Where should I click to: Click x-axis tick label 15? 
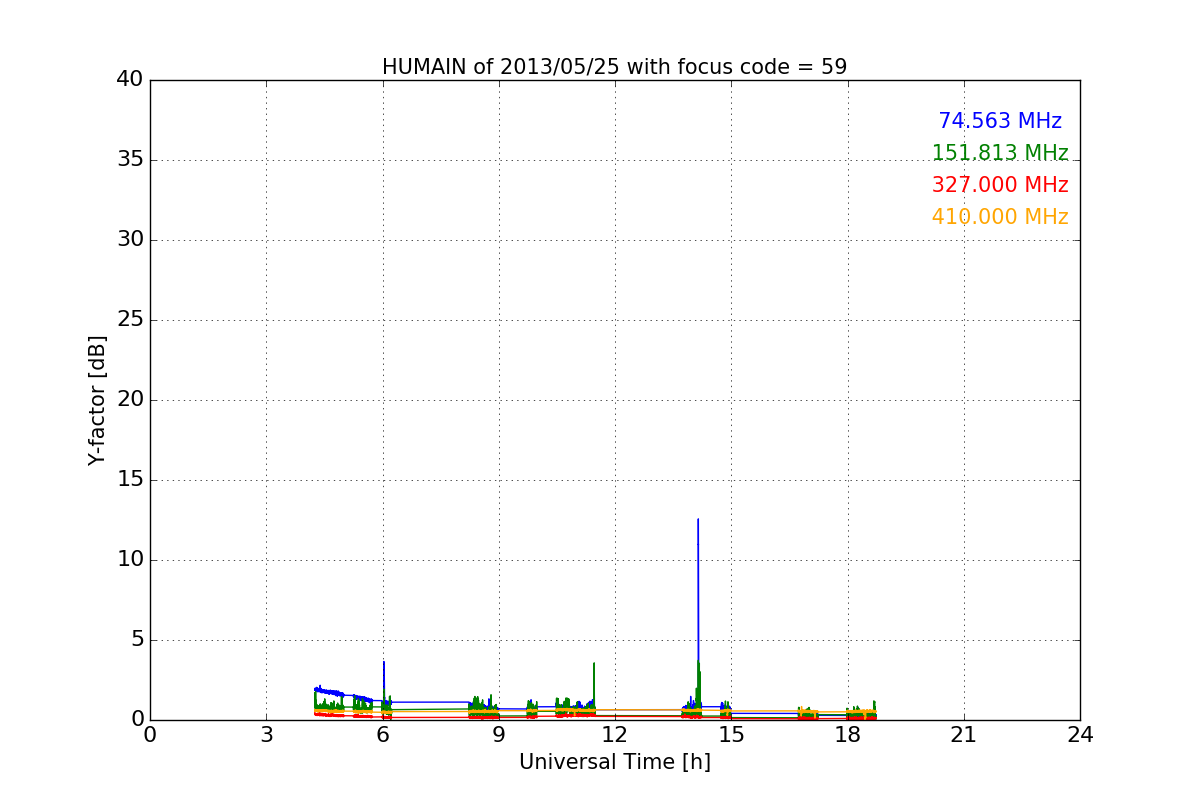(x=731, y=734)
